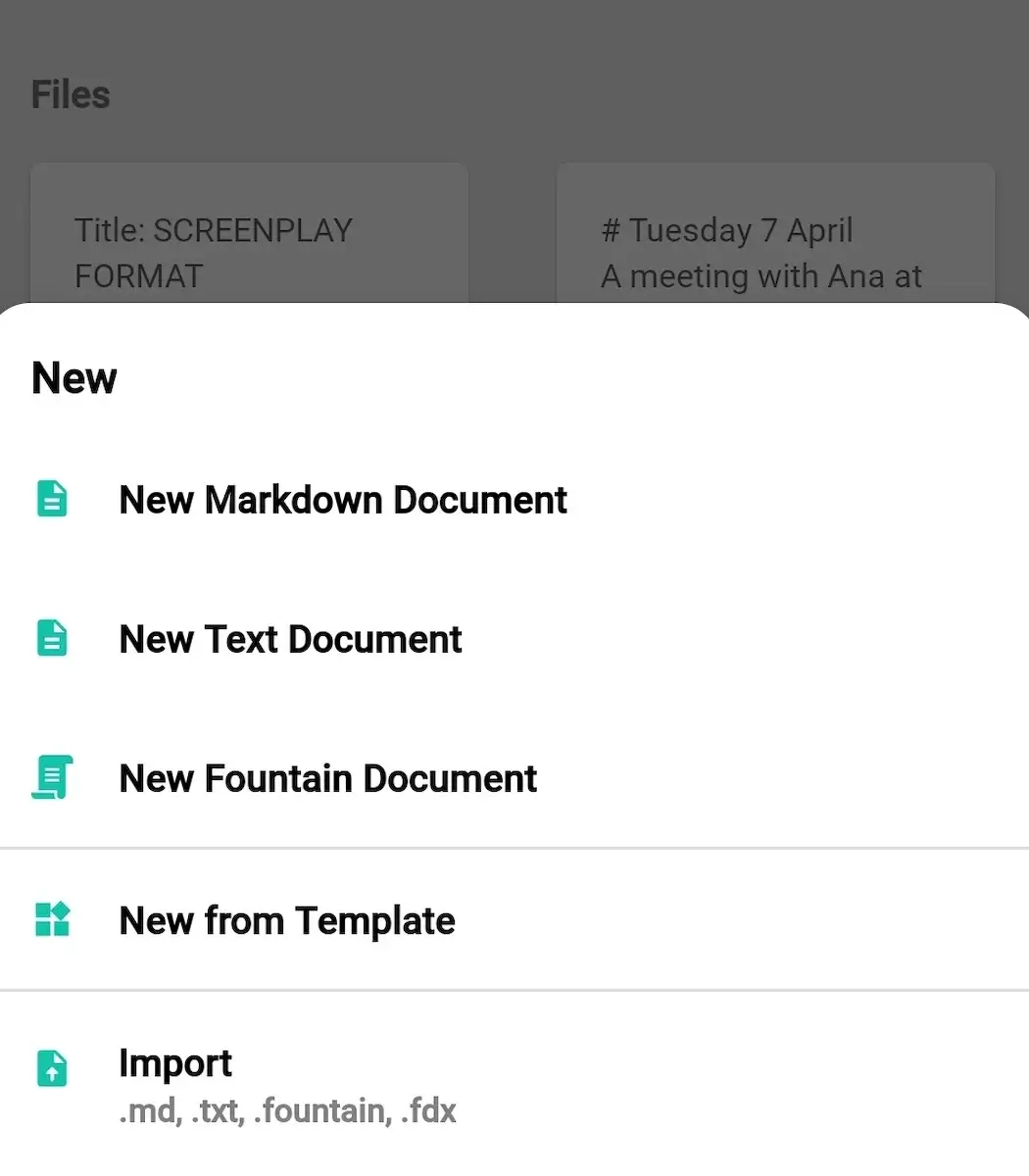Screen dimensions: 1029x1176
Task: Select the Import option in the New sheet
Action: tap(175, 1062)
